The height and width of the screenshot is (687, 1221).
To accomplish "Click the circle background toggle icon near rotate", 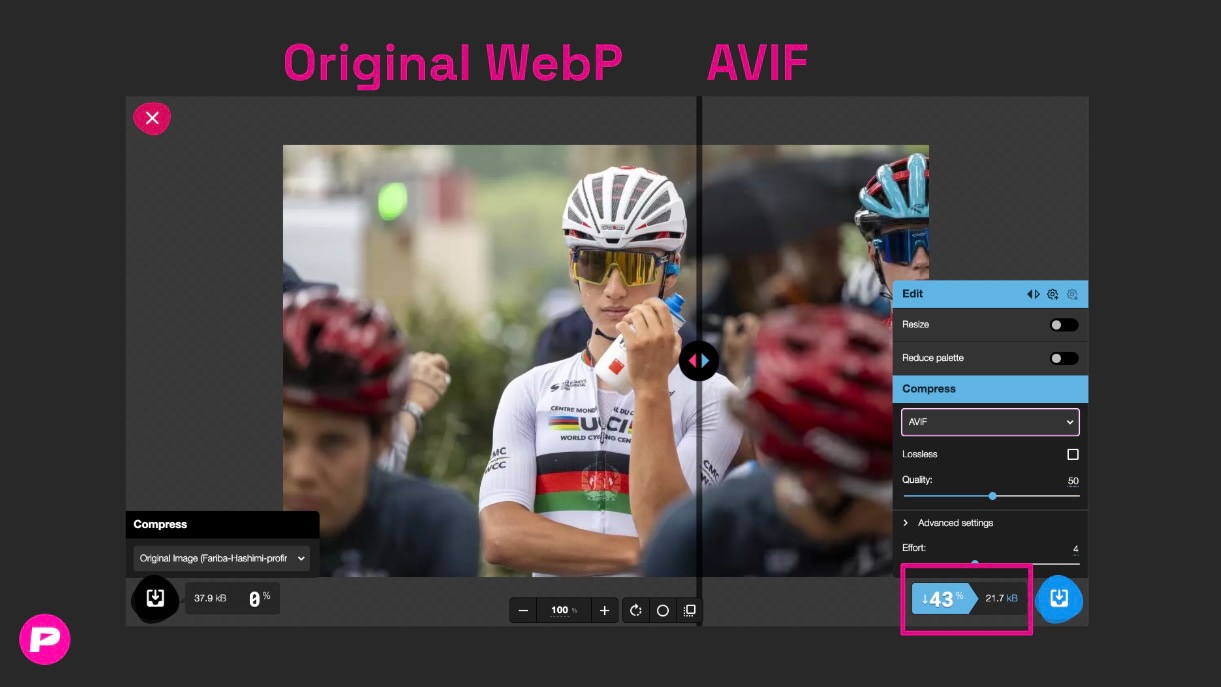I will tap(663, 610).
